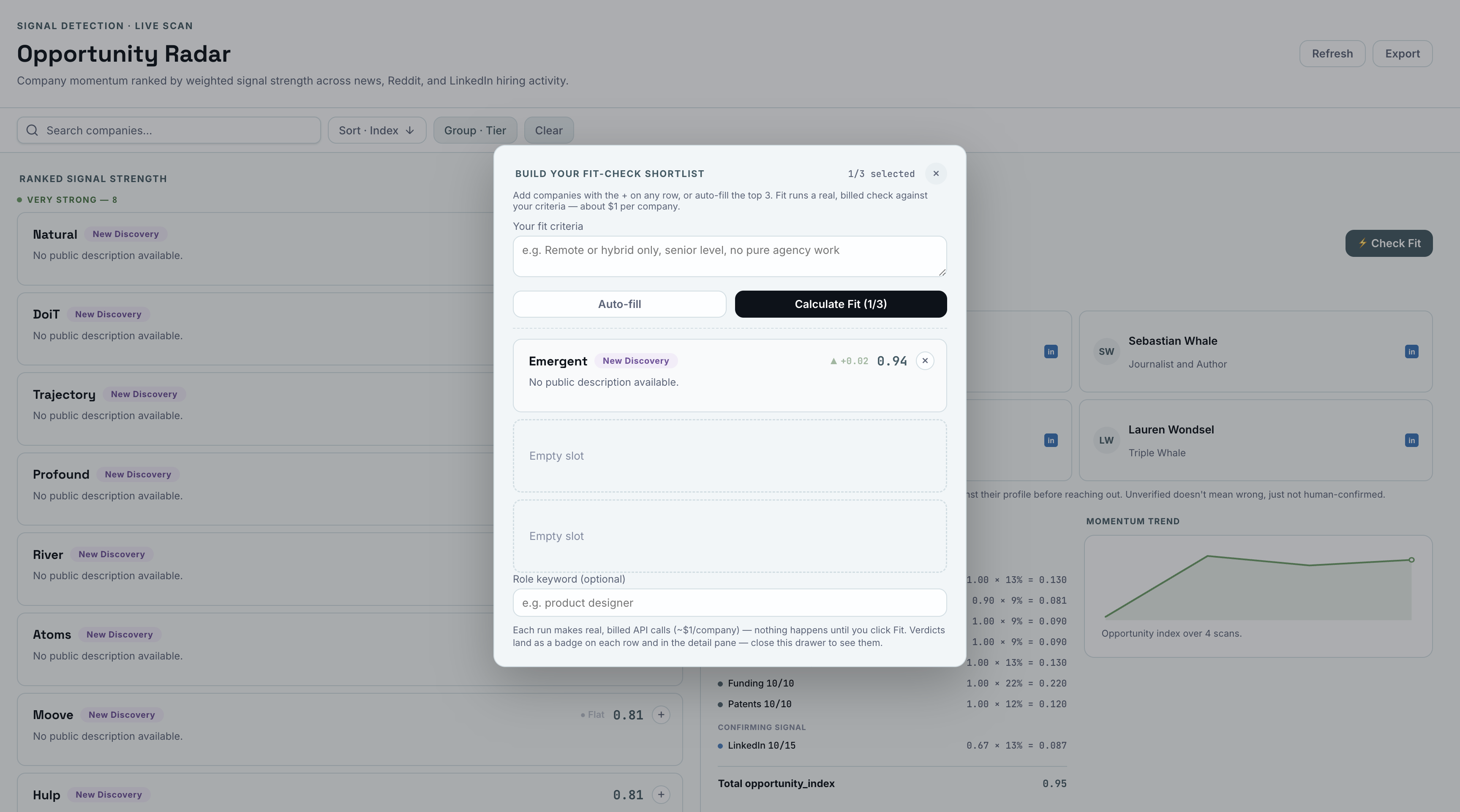Add Hulp to the shortlist
1460x812 pixels.
[x=661, y=794]
